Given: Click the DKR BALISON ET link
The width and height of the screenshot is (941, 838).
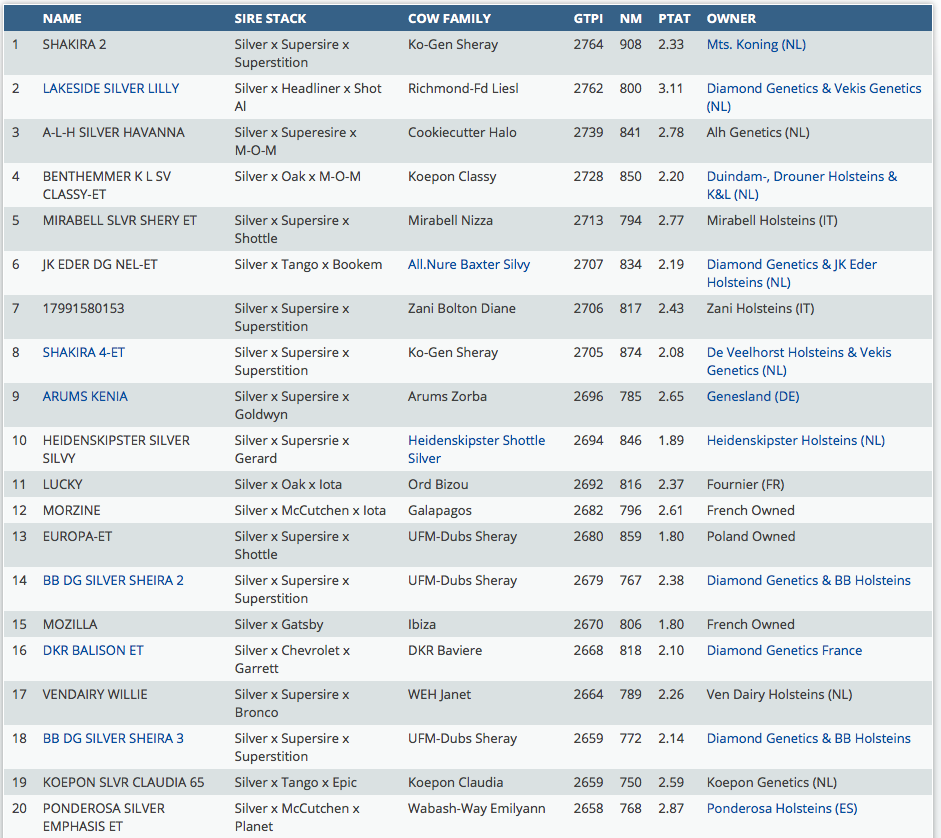Looking at the screenshot, I should click(93, 650).
